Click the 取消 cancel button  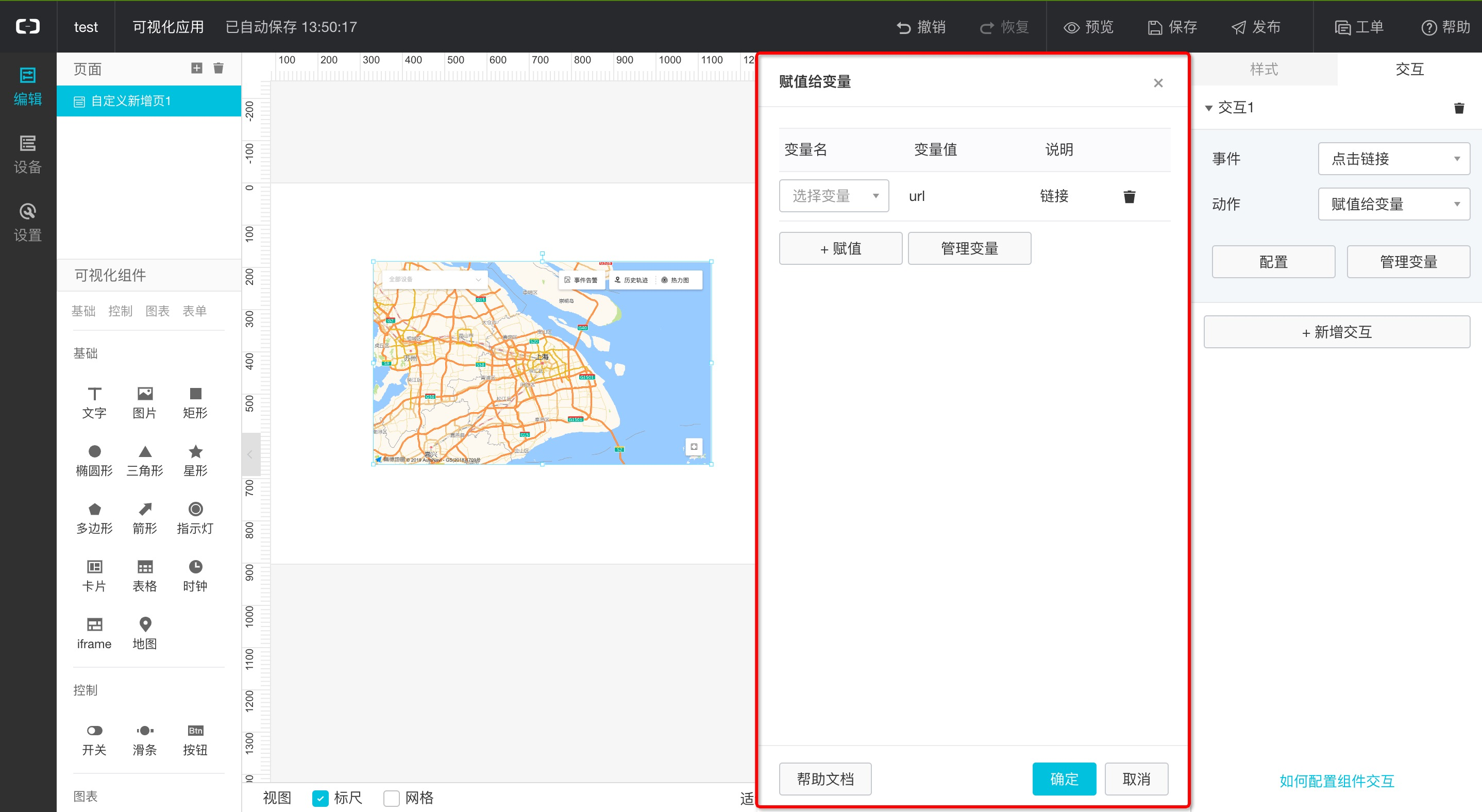coord(1136,779)
